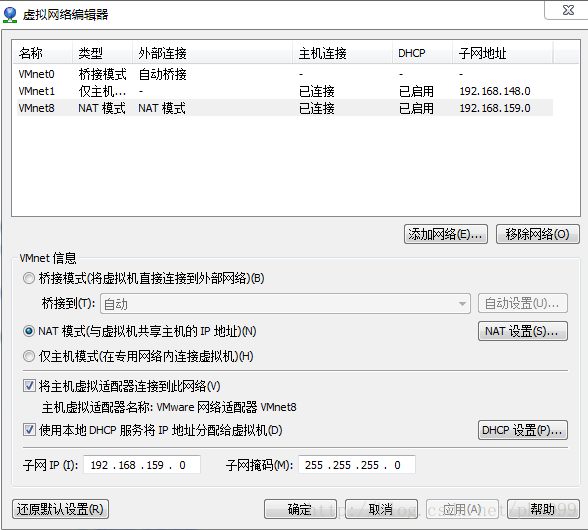The width and height of the screenshot is (588, 530).
Task: Click the 取消 button
Action: pyautogui.click(x=381, y=509)
